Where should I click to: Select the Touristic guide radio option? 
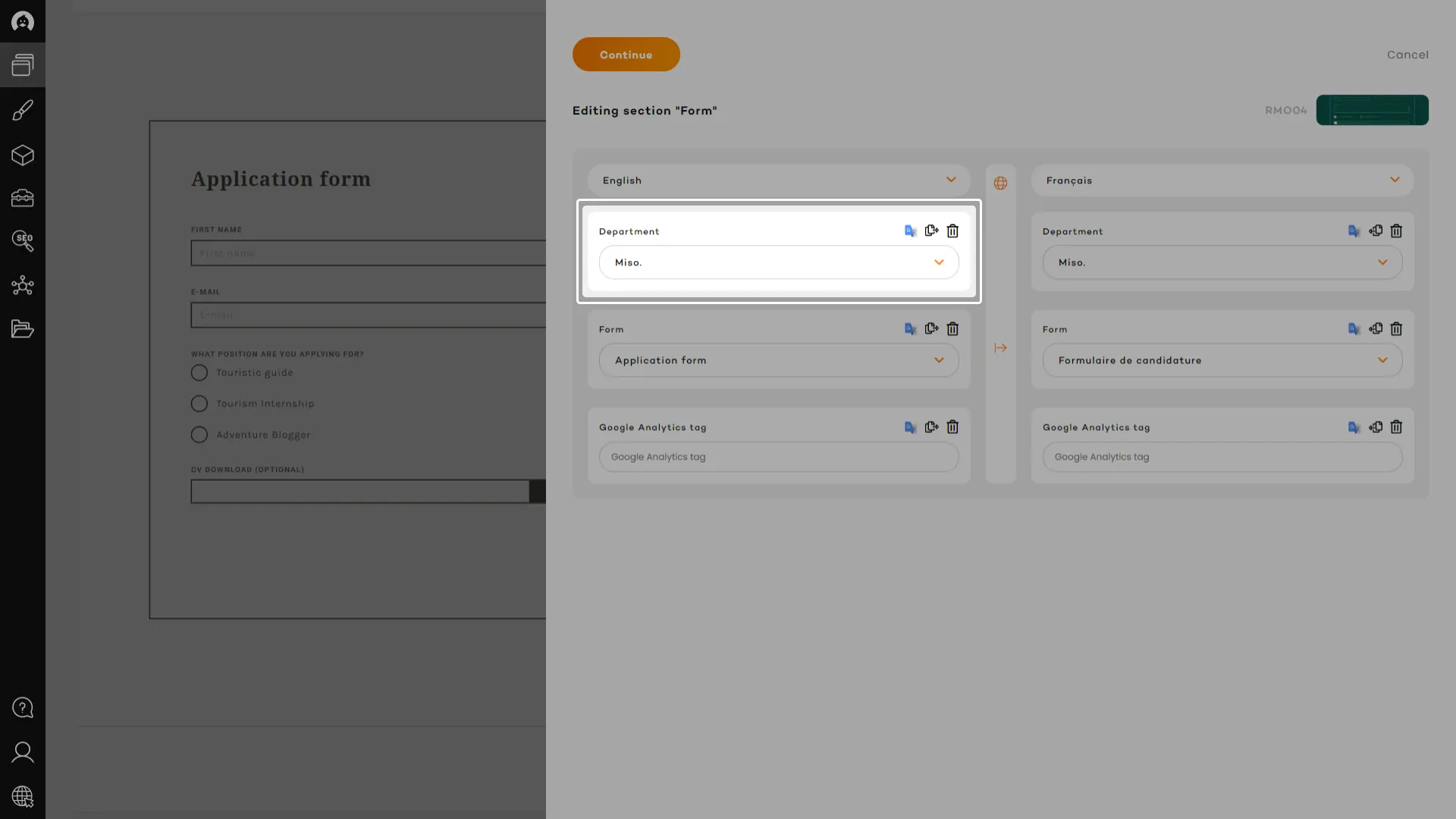[199, 373]
